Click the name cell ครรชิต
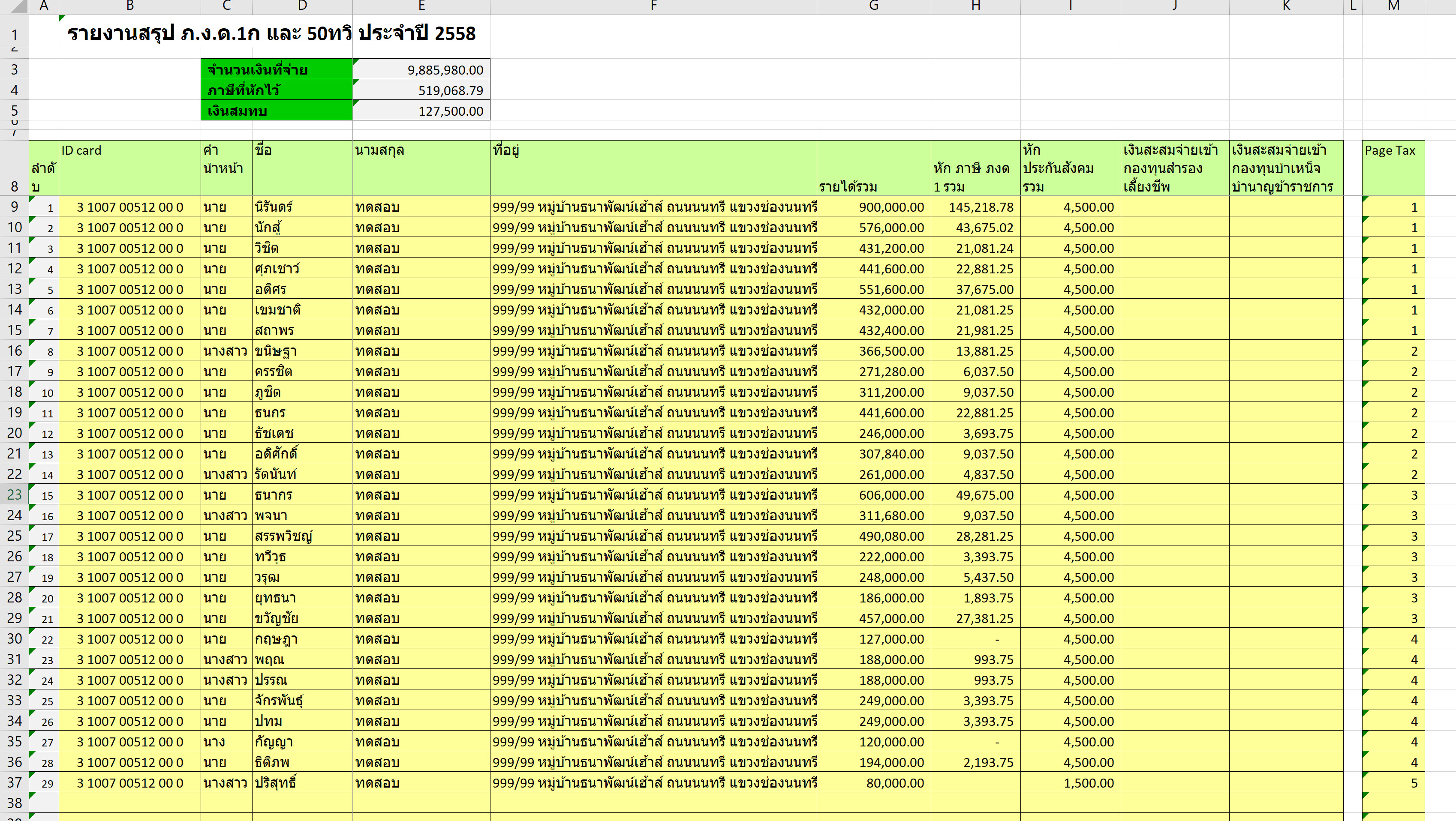 coord(302,371)
